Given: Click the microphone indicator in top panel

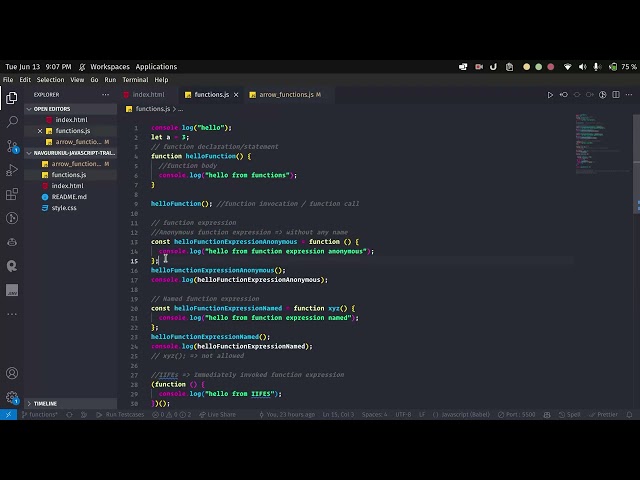Looking at the screenshot, I should [597, 67].
